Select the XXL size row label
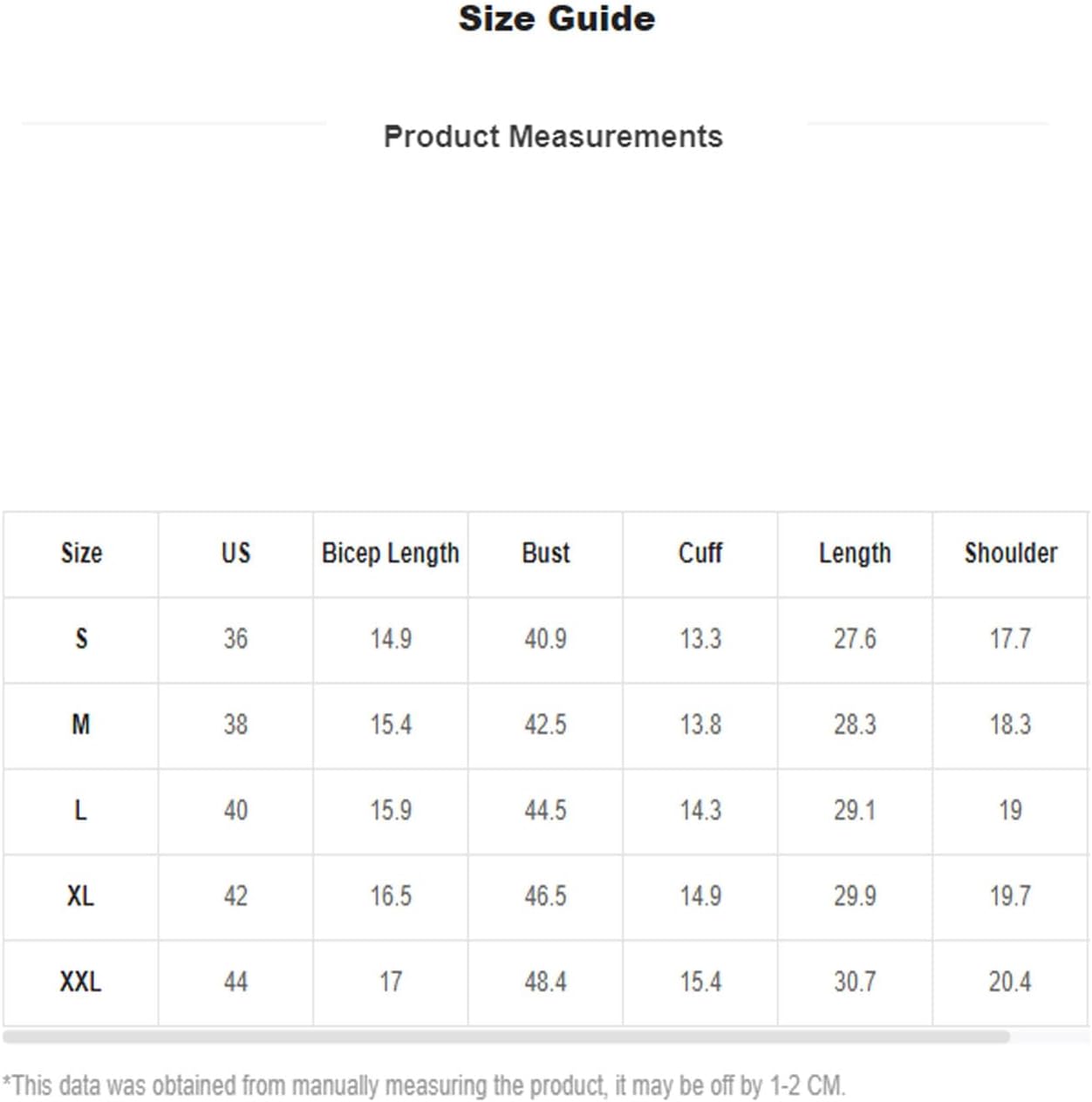The height and width of the screenshot is (1102, 1092). click(81, 982)
